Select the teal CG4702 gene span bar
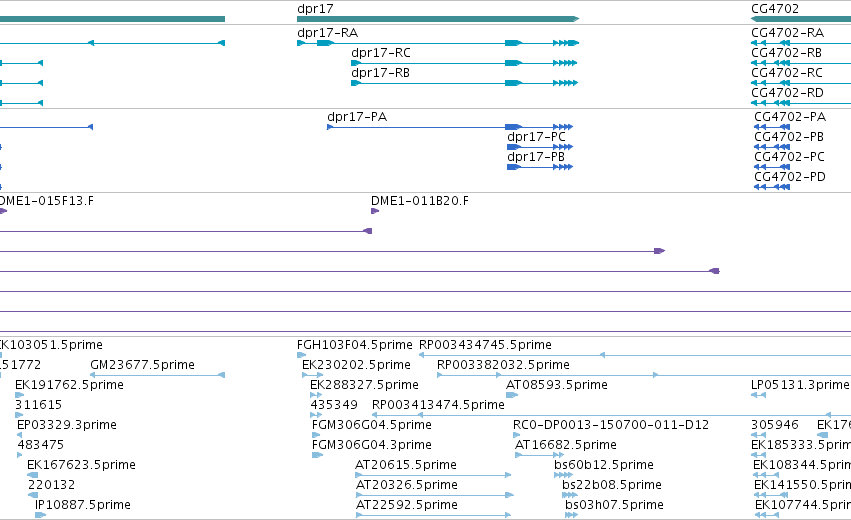The height and width of the screenshot is (520, 851). click(x=801, y=19)
